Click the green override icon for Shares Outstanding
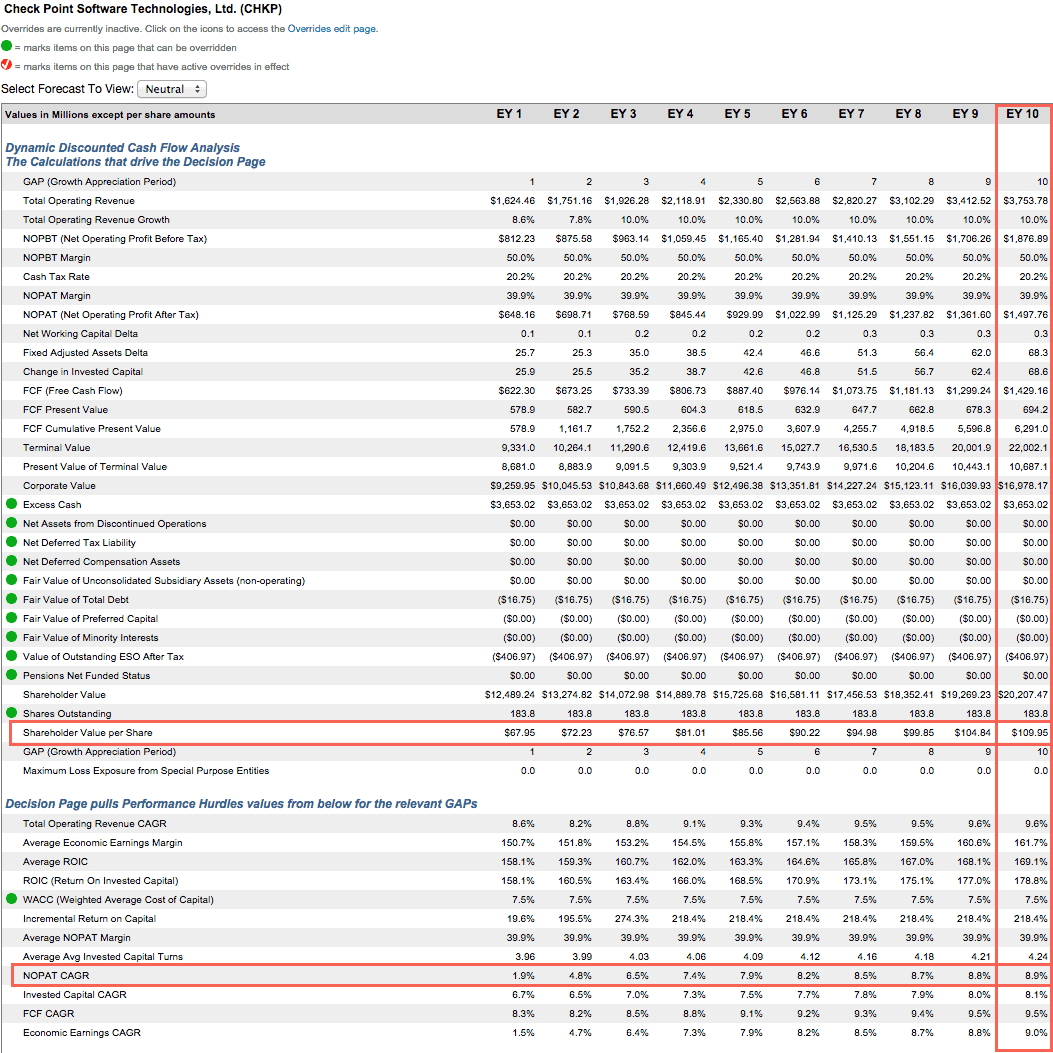 point(11,713)
